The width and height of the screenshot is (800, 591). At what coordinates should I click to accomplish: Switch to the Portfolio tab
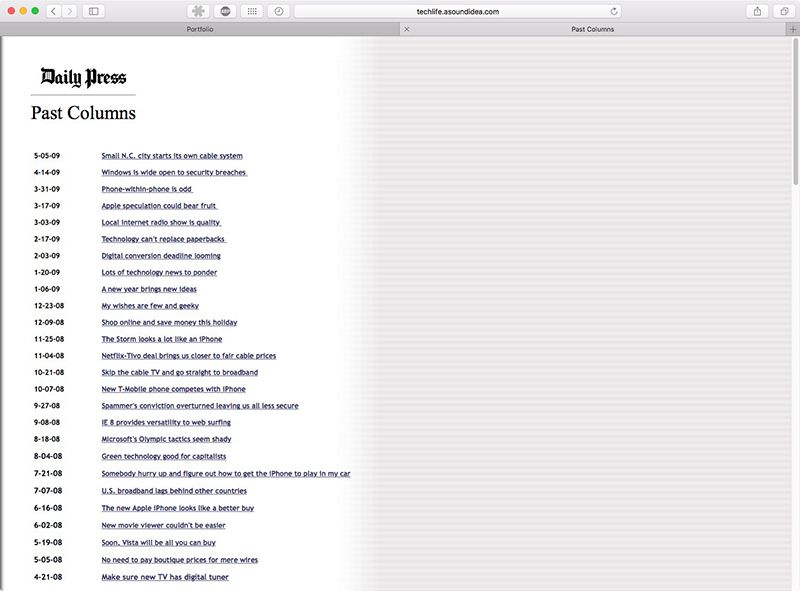tap(200, 29)
